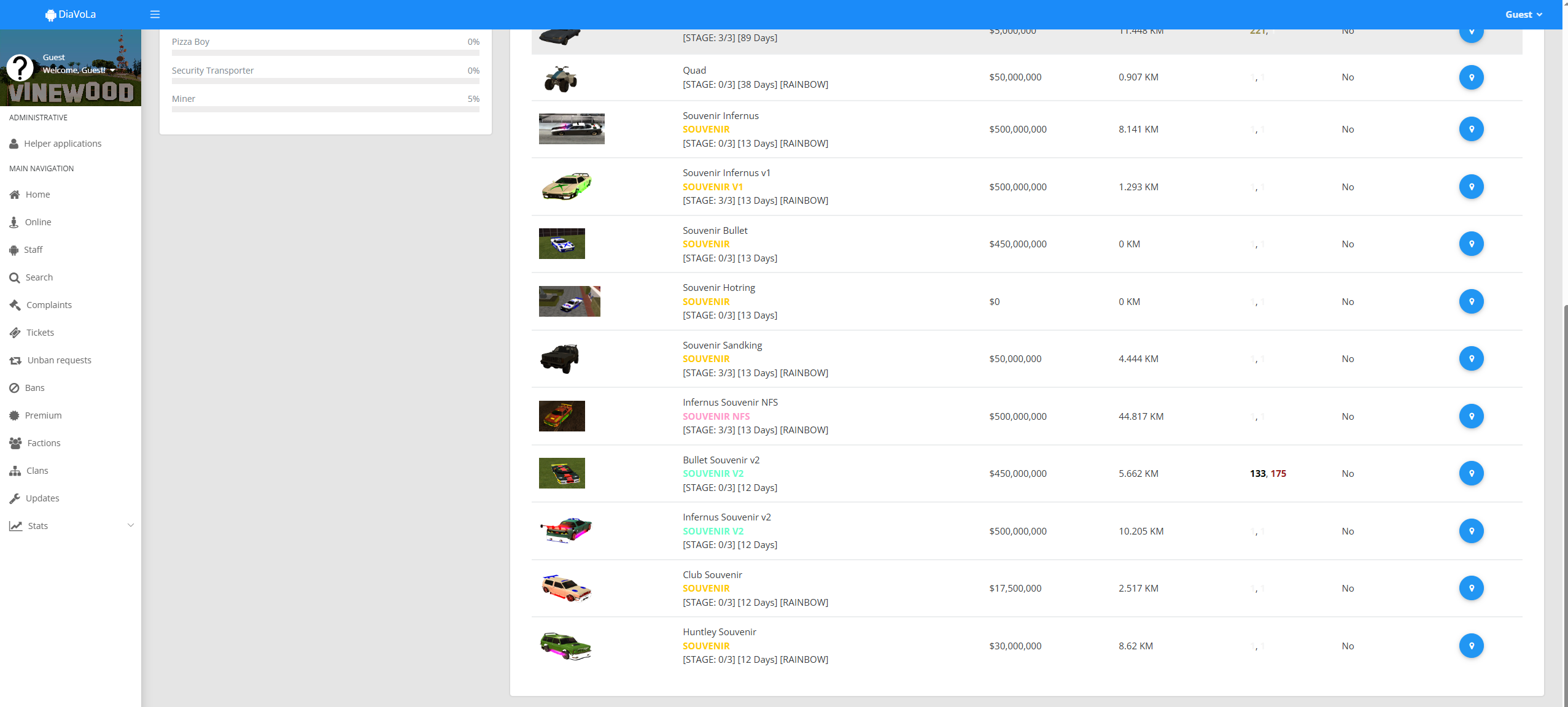The height and width of the screenshot is (707, 1568).
Task: Open the Guest dropdown in top bar
Action: coord(1523,14)
